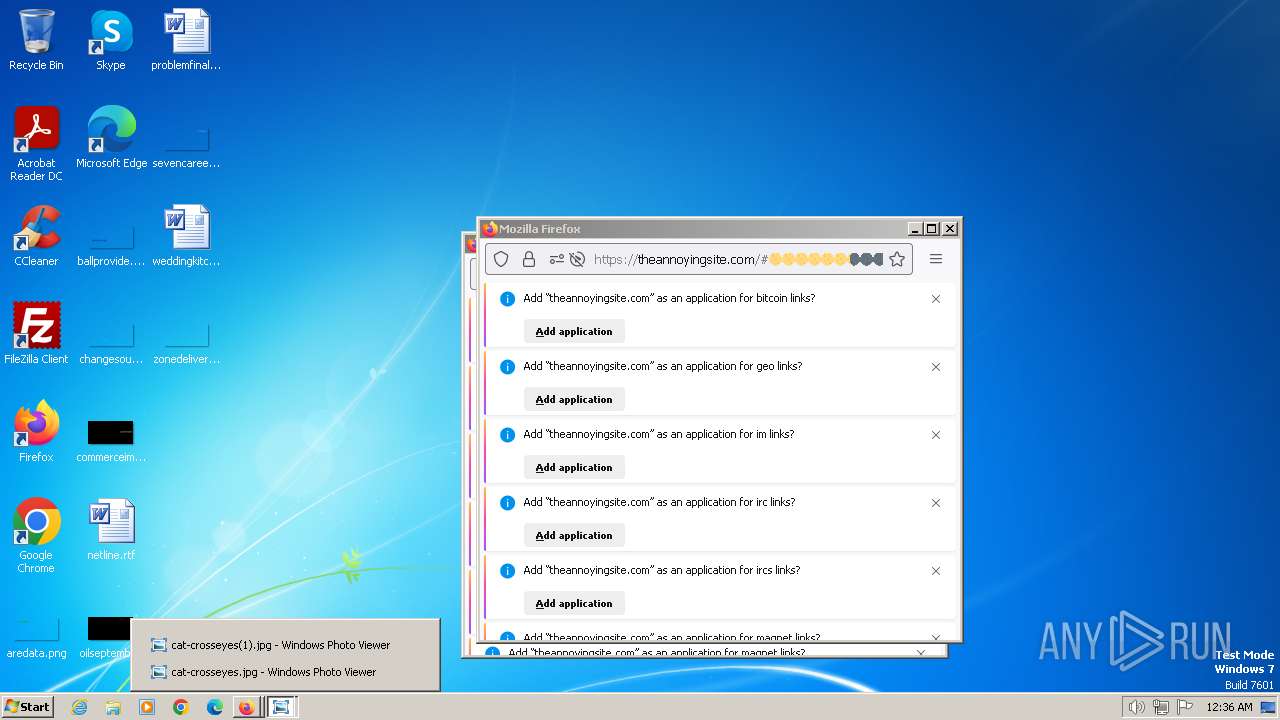Open Skype desktop shortcut
This screenshot has height=720, width=1280.
[111, 40]
